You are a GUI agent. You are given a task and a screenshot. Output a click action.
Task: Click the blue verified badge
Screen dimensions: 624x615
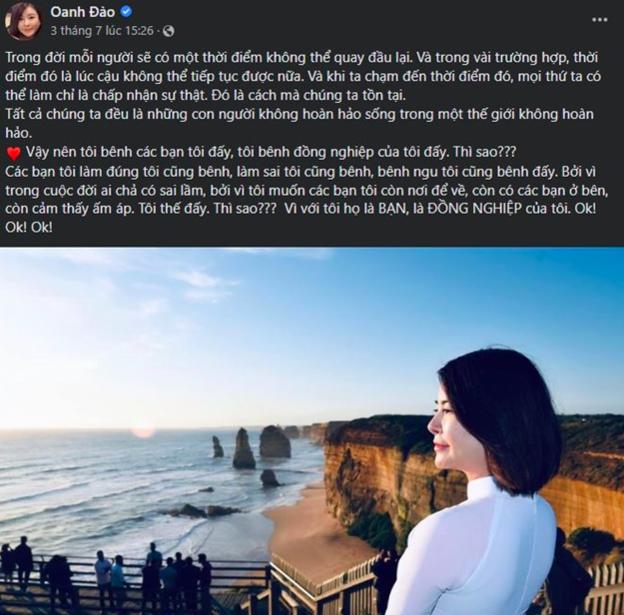point(126,12)
